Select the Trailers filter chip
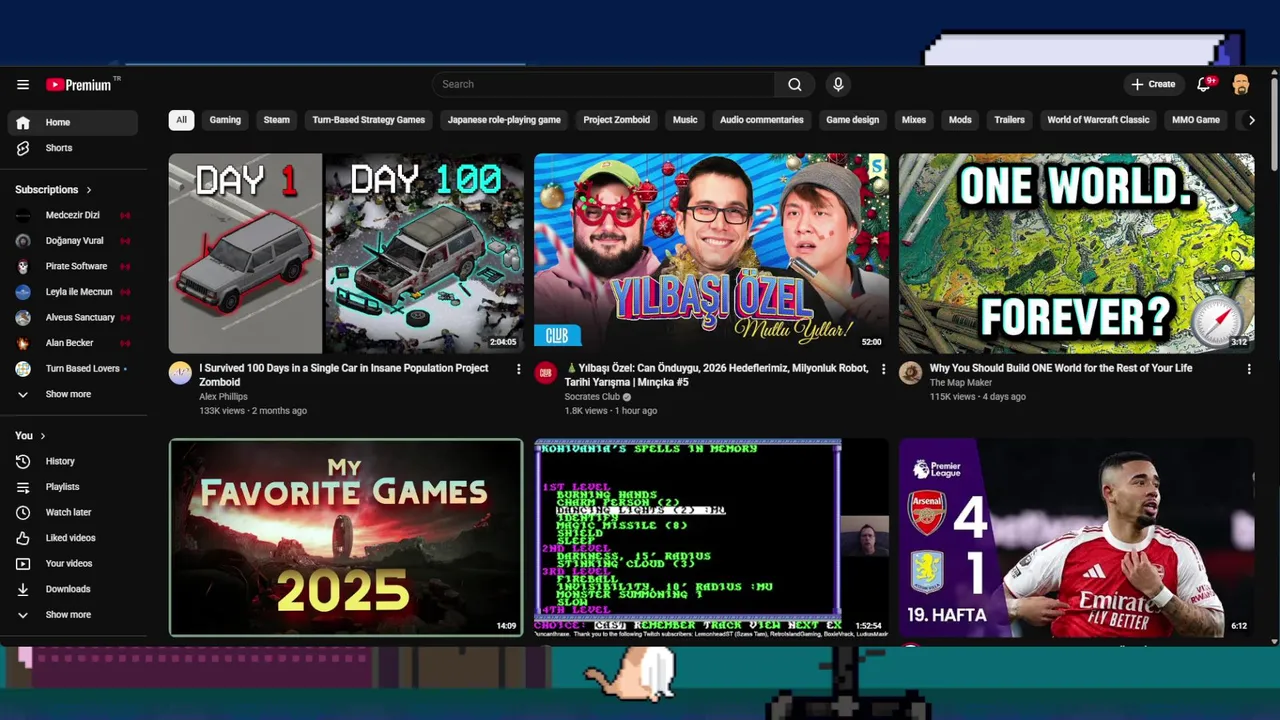Screen dimensions: 1280x720 click(x=1010, y=120)
